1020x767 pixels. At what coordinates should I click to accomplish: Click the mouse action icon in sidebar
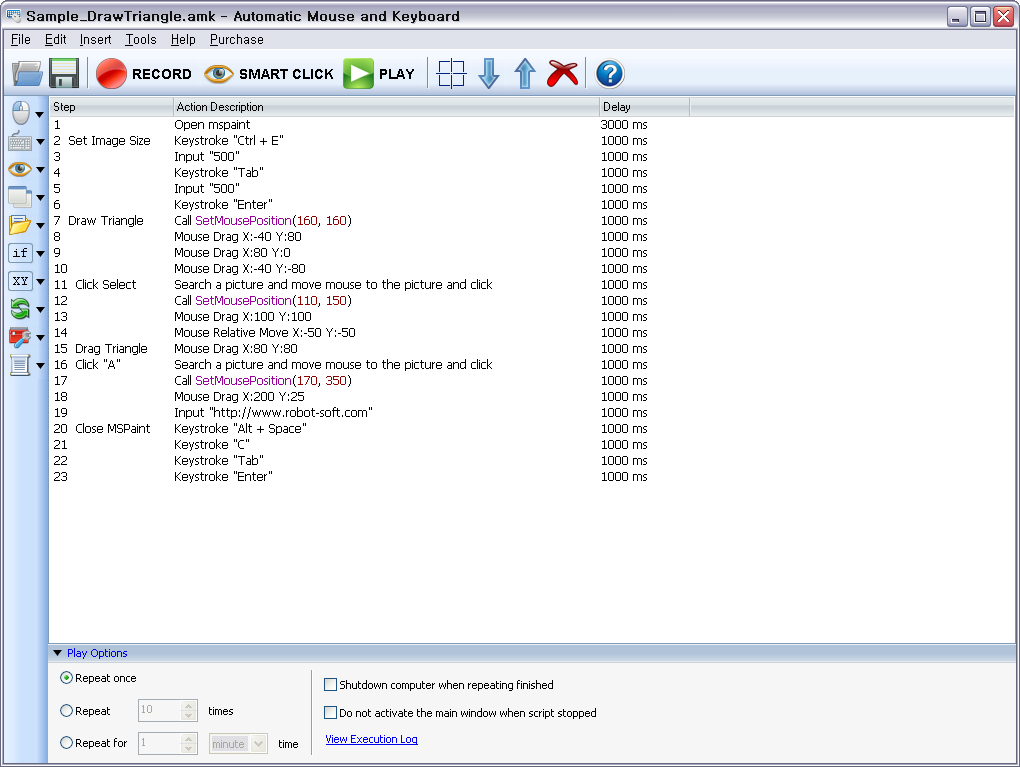coord(21,113)
